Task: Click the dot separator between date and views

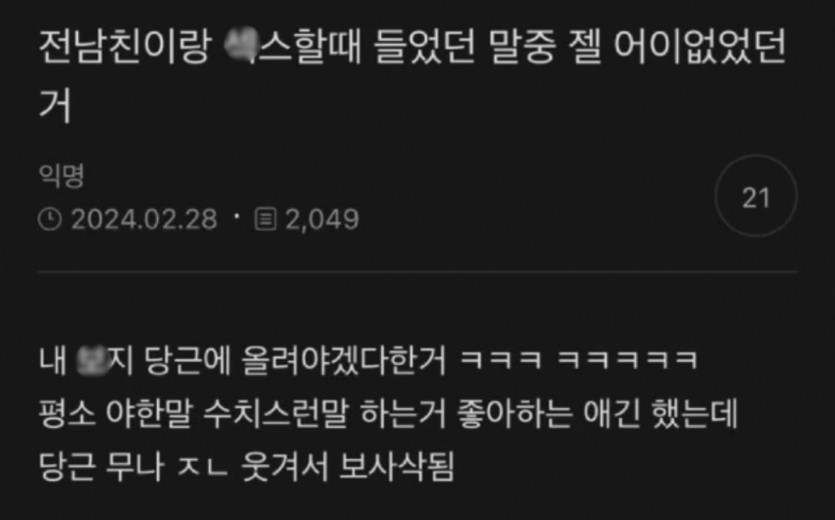Action: [x=236, y=217]
